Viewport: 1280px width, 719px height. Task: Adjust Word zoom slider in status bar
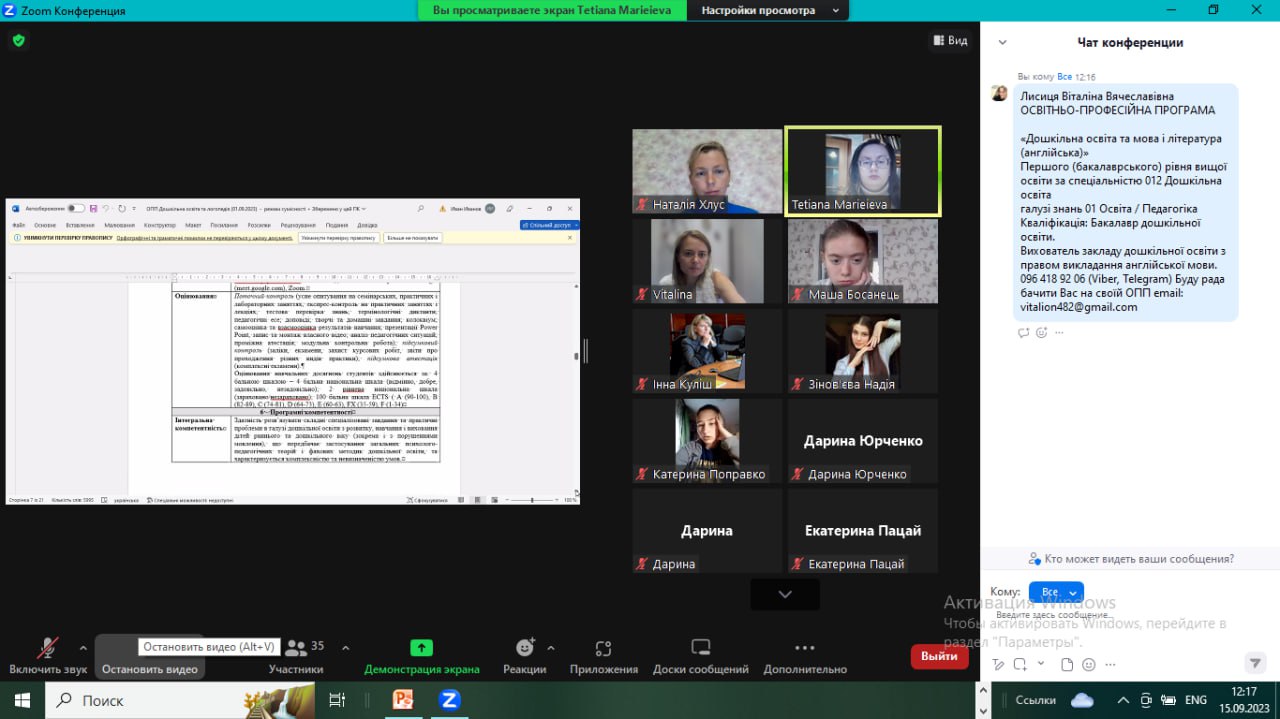pos(531,499)
